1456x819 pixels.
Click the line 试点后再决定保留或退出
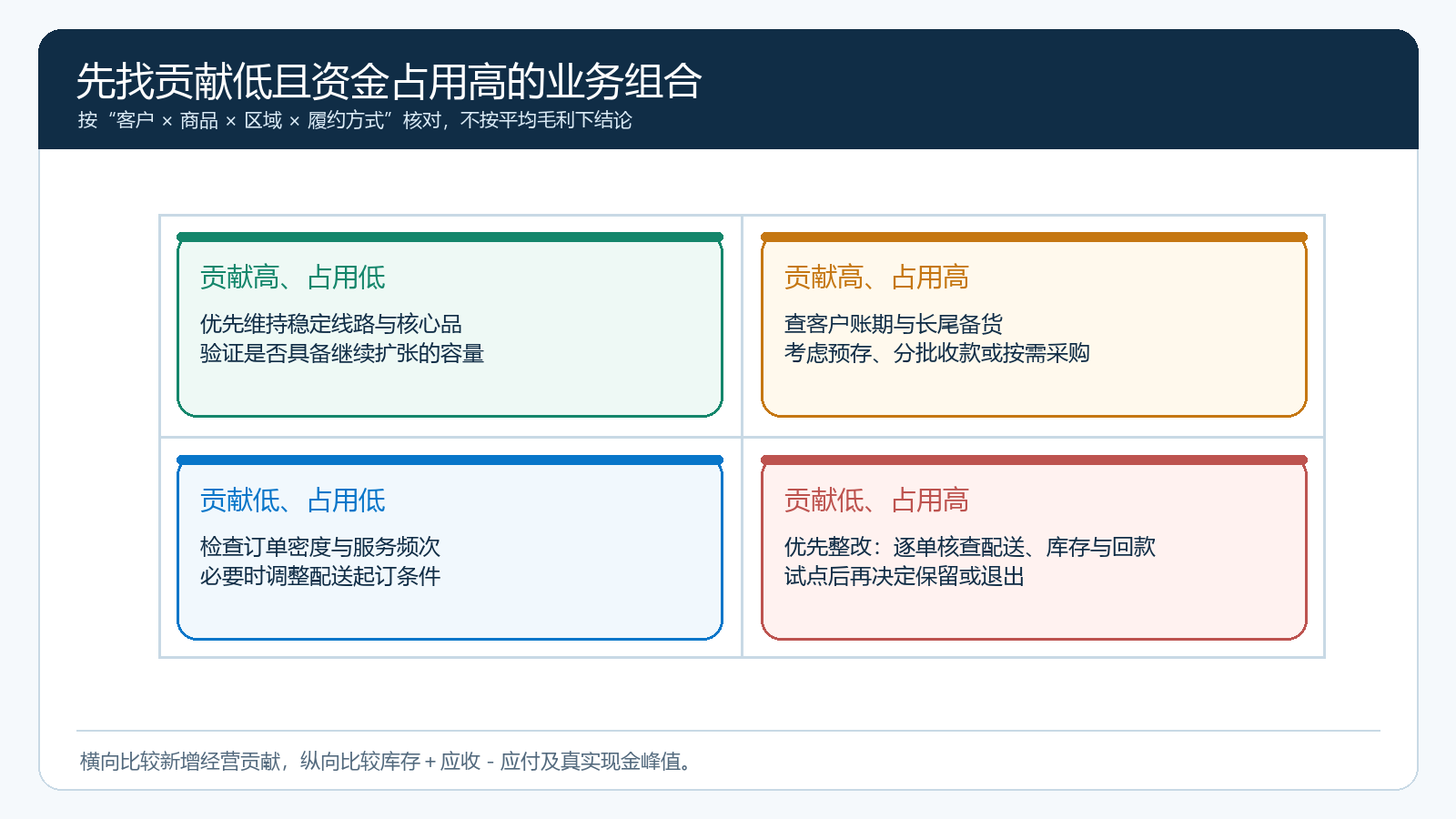(905, 576)
